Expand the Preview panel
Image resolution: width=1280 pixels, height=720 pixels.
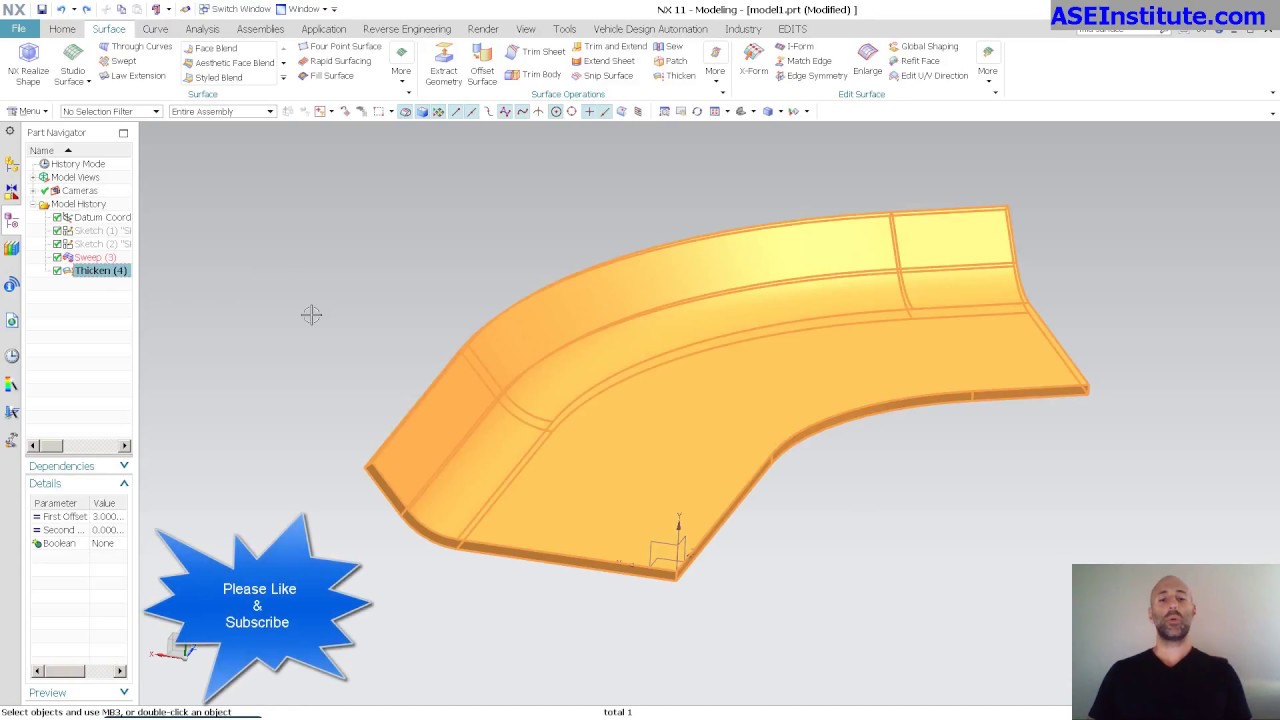pyautogui.click(x=124, y=692)
